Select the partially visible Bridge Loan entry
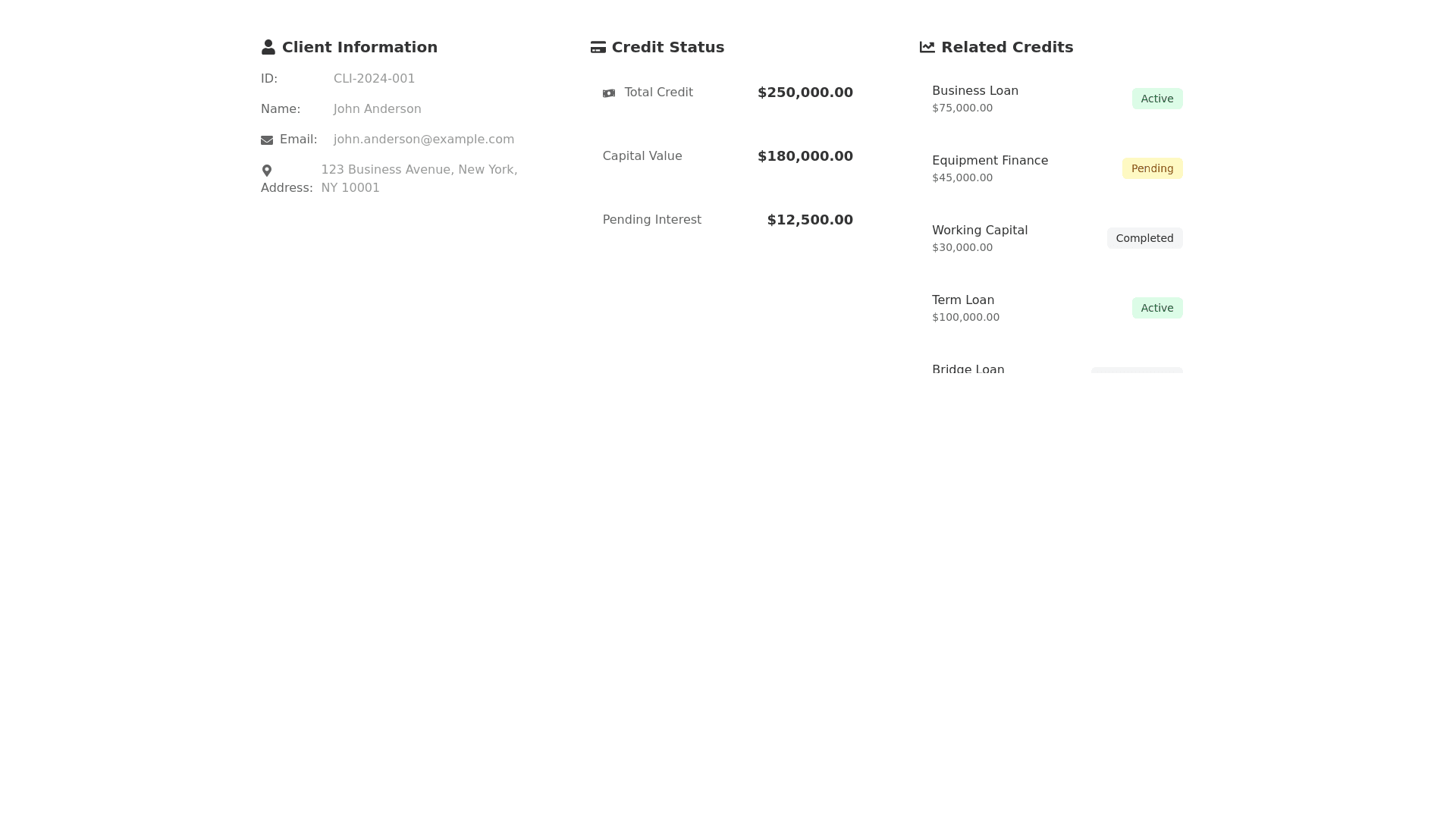 pos(968,369)
